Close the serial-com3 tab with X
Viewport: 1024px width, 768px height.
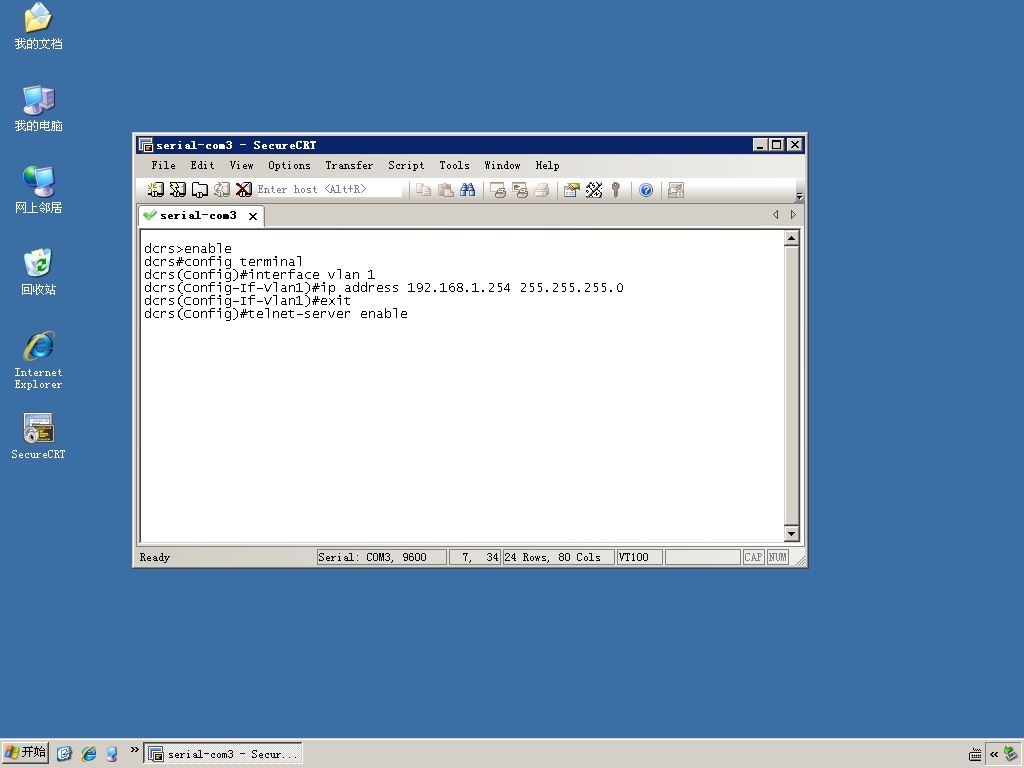pos(253,216)
